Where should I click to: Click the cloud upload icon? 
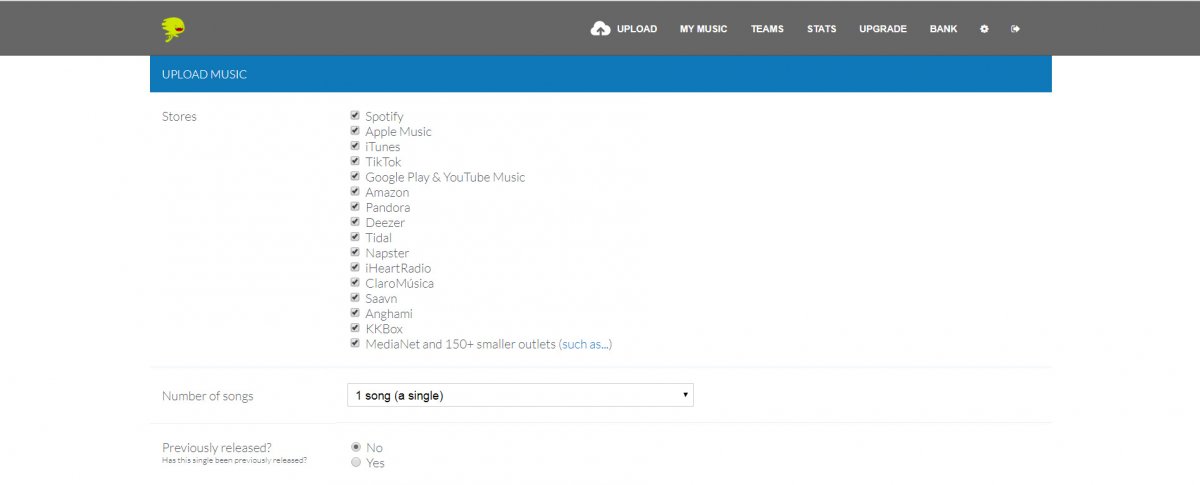(600, 29)
